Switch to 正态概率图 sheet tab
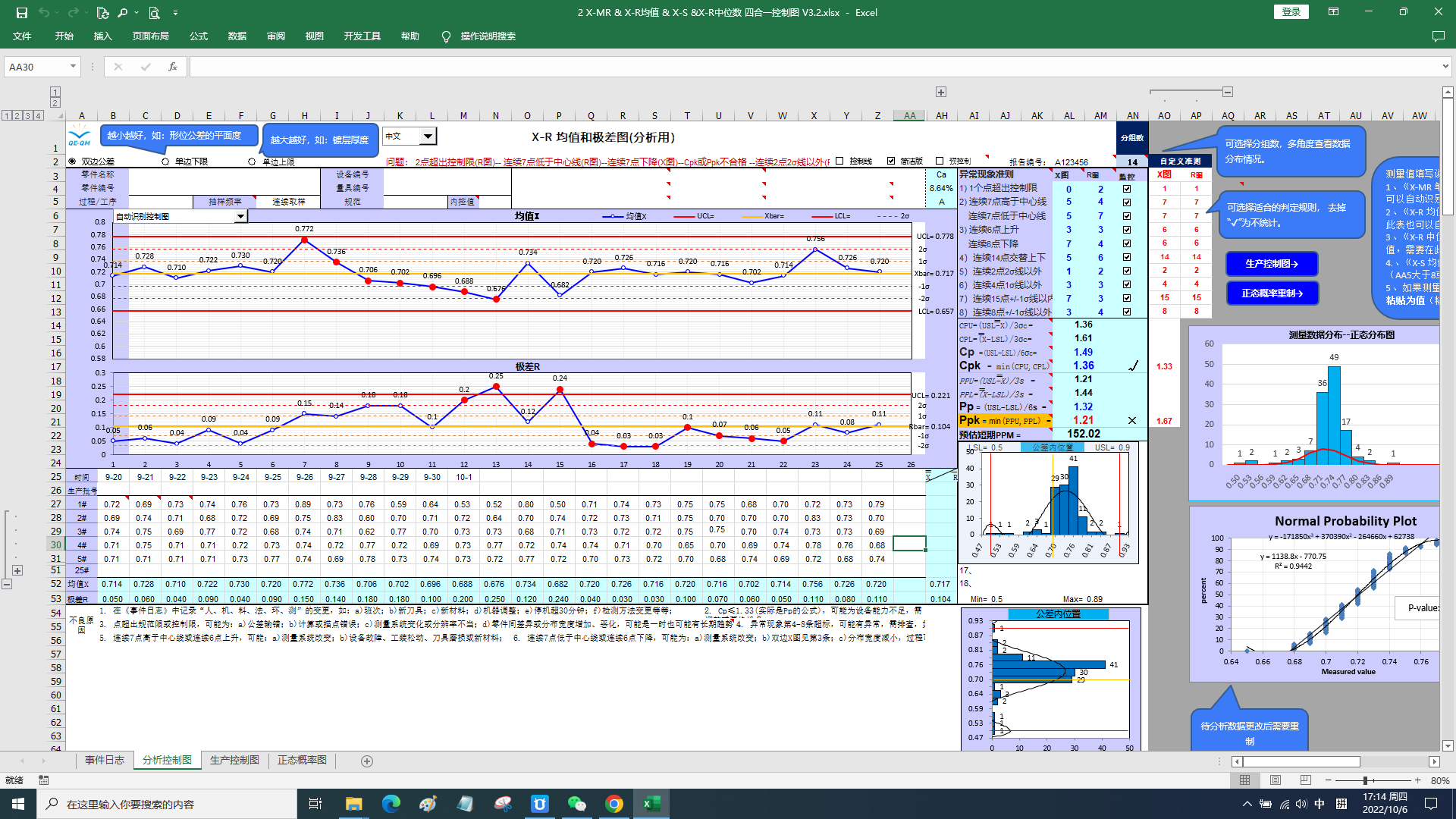The image size is (1456, 819). [x=302, y=760]
